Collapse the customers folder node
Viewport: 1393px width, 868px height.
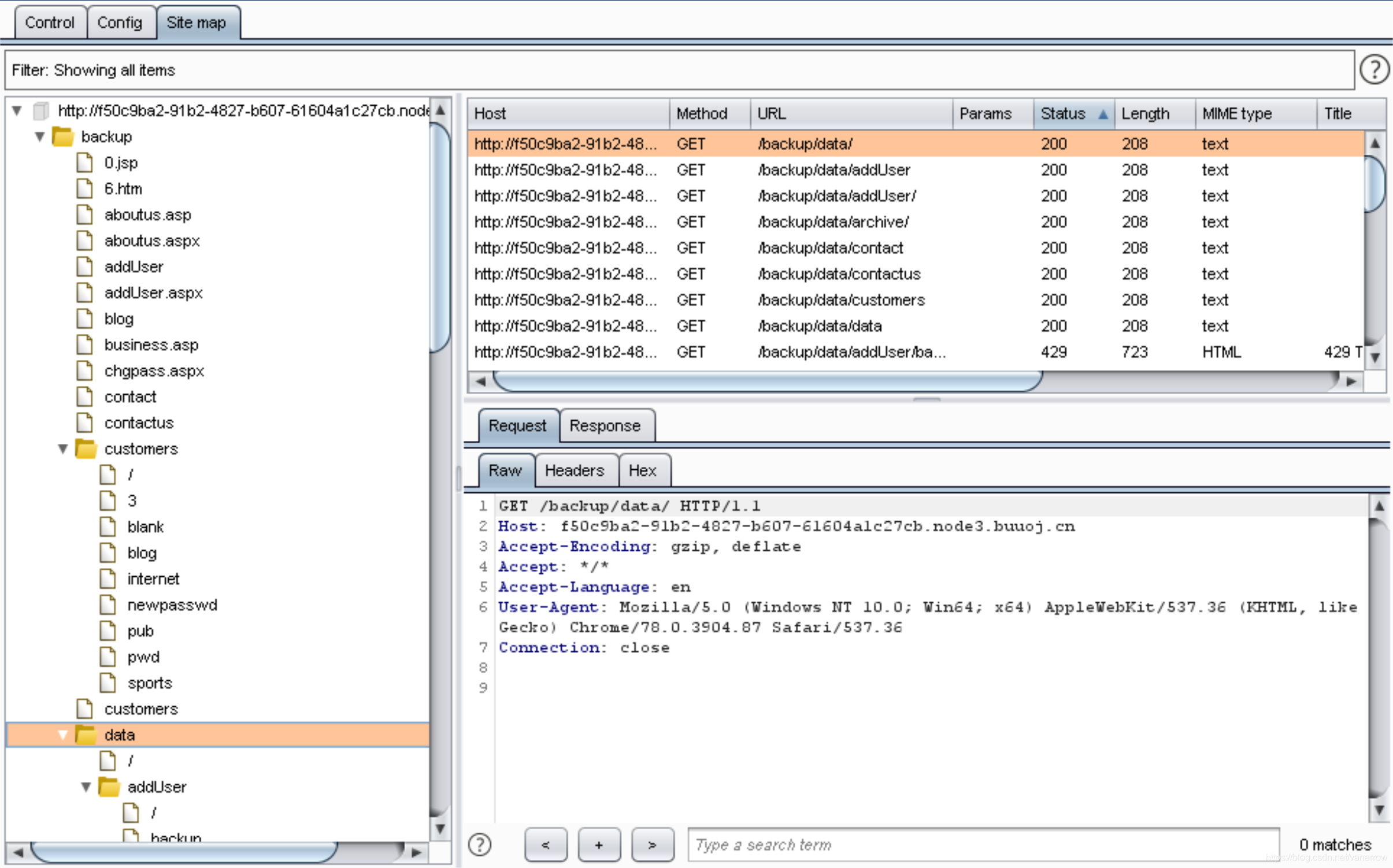[x=63, y=449]
